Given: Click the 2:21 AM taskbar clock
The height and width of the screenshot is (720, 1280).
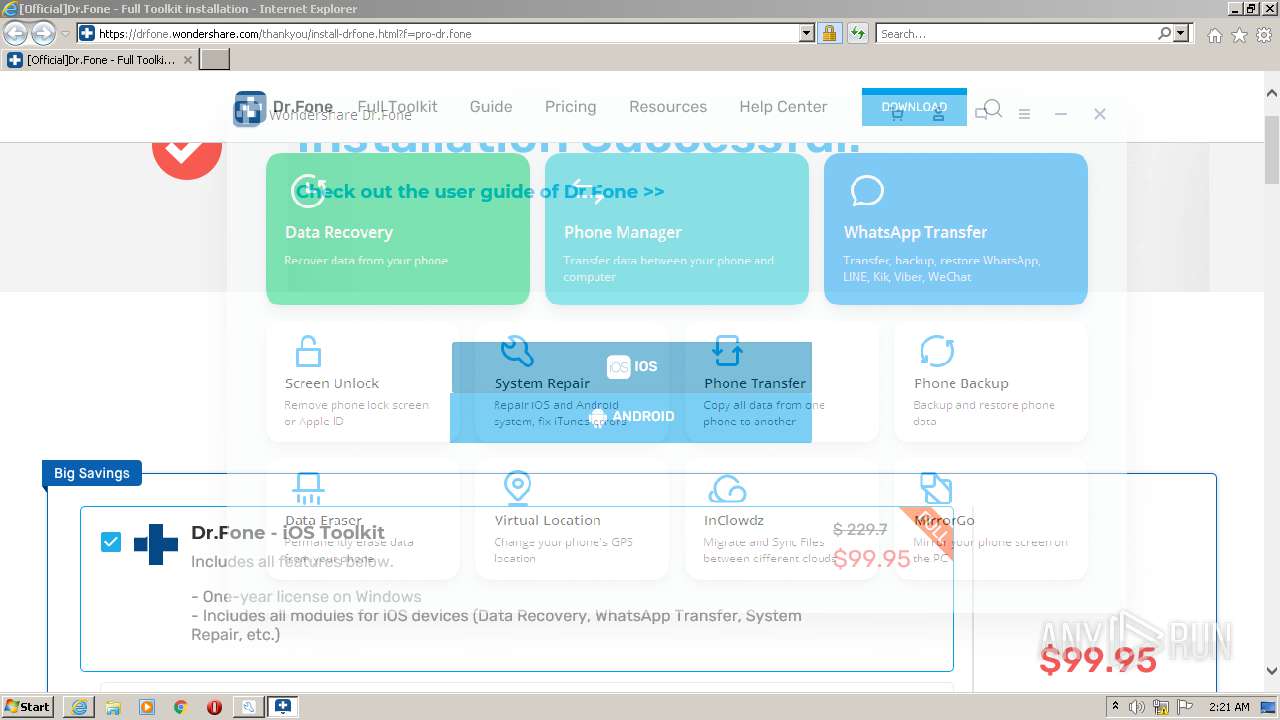Looking at the screenshot, I should (x=1229, y=707).
